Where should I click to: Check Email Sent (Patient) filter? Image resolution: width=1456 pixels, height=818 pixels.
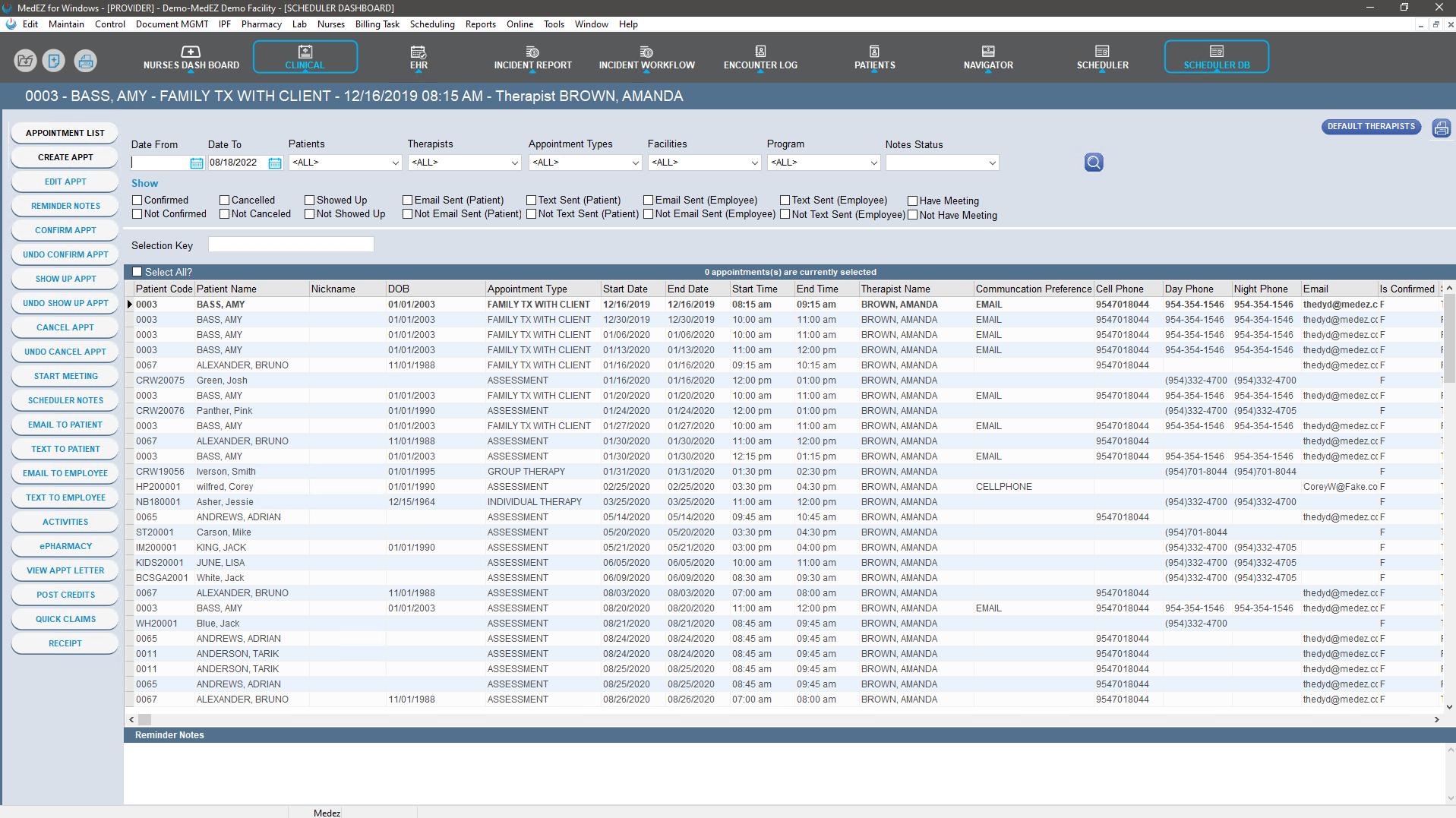click(407, 201)
